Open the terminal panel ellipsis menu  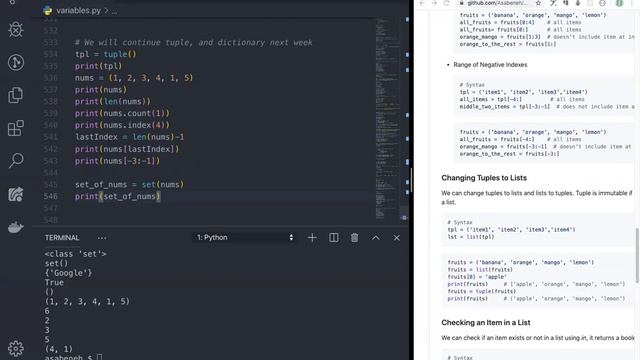pyautogui.click(x=102, y=238)
